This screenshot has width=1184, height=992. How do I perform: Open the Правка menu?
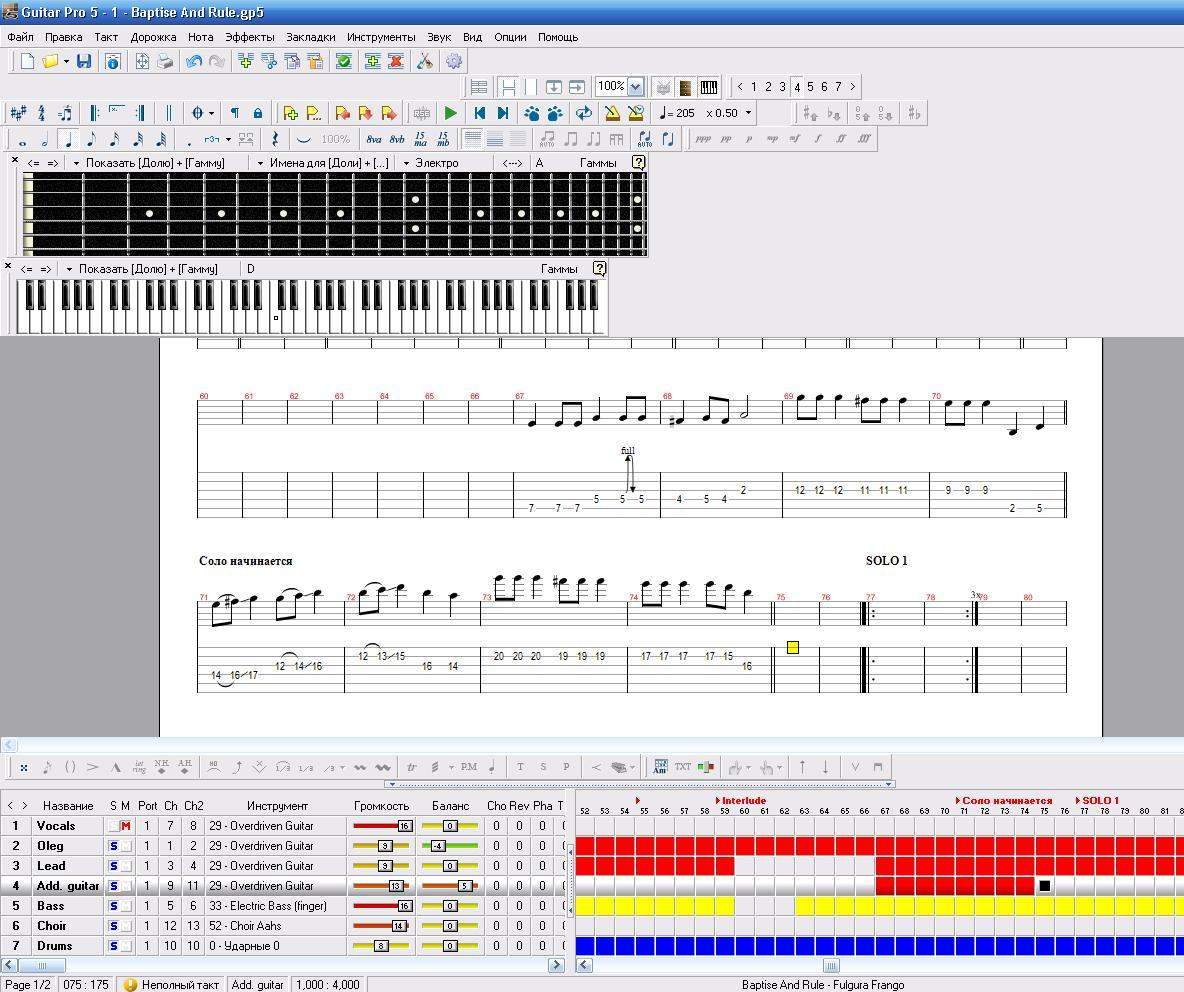click(x=63, y=37)
